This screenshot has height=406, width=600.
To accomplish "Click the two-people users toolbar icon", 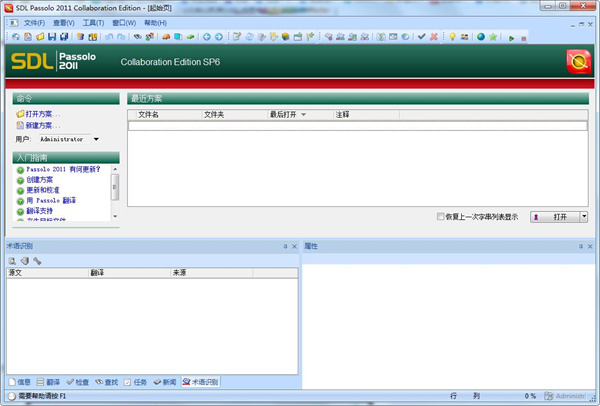I will tap(465, 37).
